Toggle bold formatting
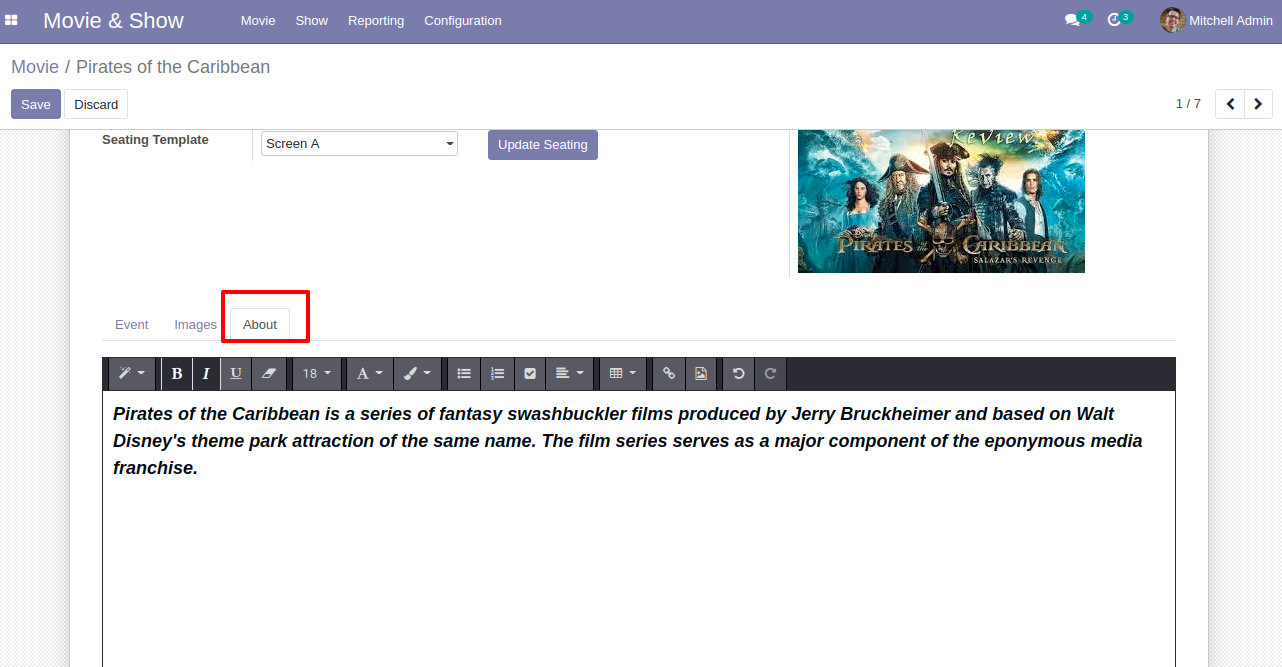1282x667 pixels. pos(177,373)
